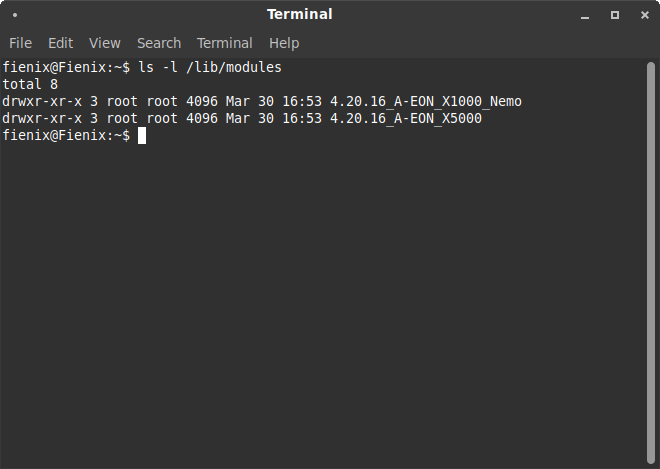Click the block cursor at the prompt

coord(142,135)
